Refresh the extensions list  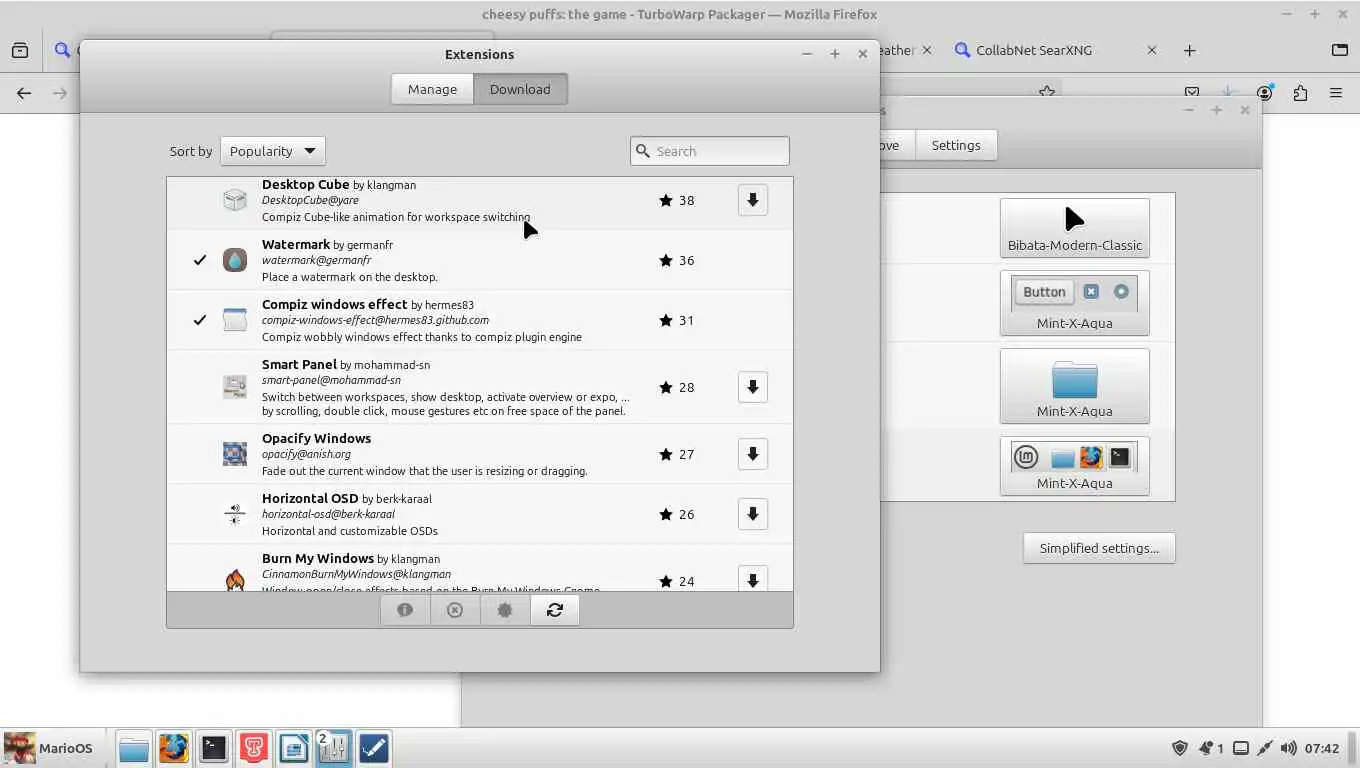(x=555, y=610)
